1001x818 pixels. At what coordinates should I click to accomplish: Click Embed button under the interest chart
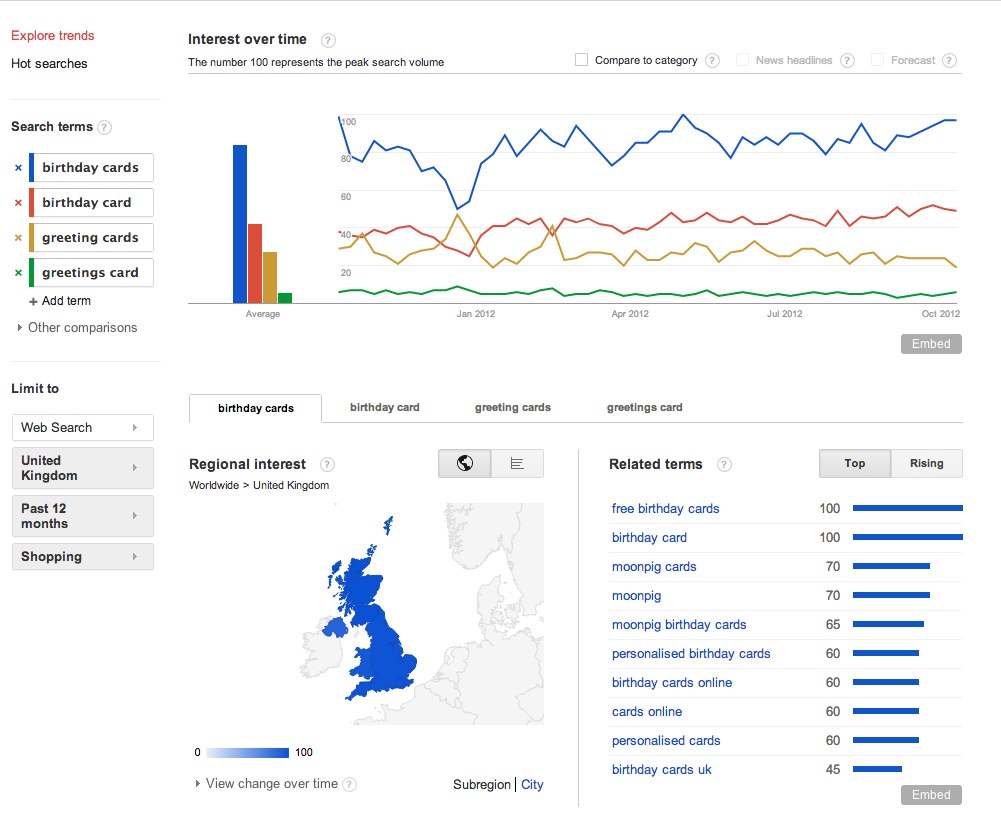[x=931, y=344]
